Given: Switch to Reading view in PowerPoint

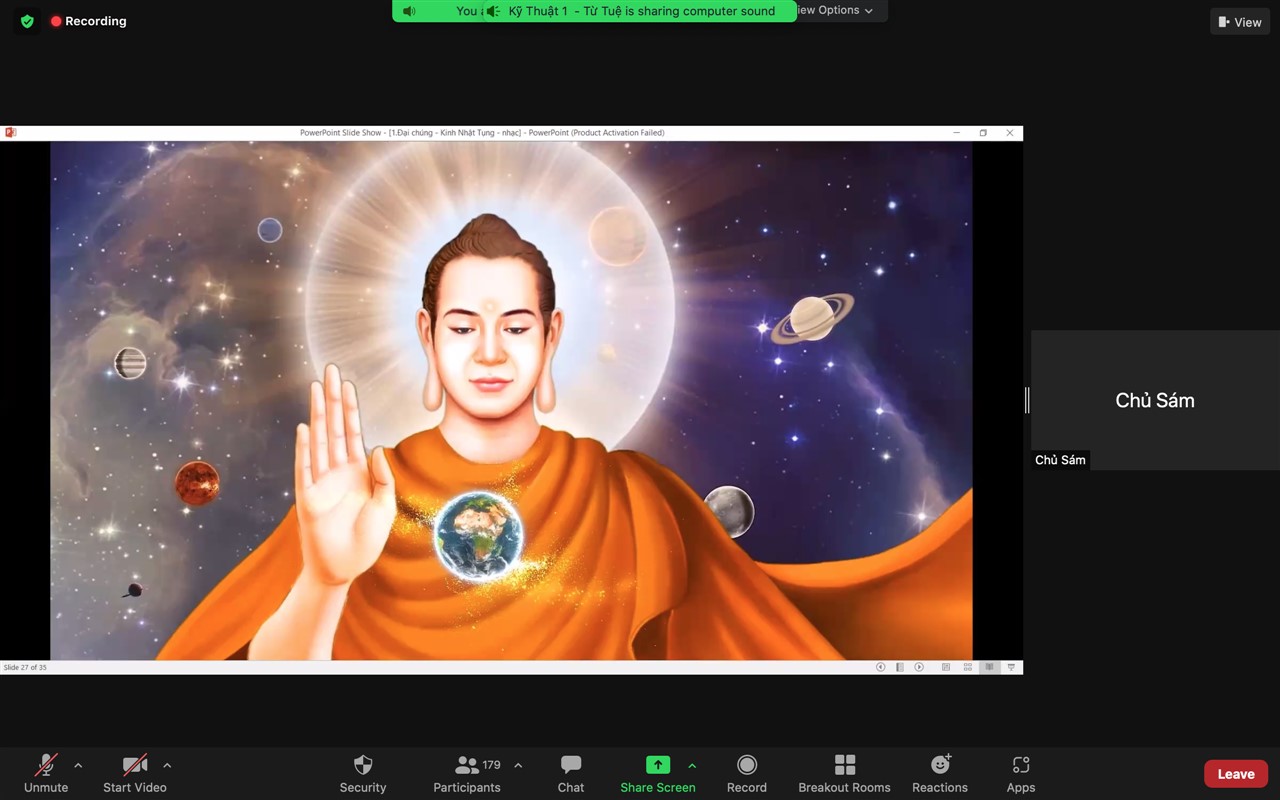Looking at the screenshot, I should click(x=990, y=667).
